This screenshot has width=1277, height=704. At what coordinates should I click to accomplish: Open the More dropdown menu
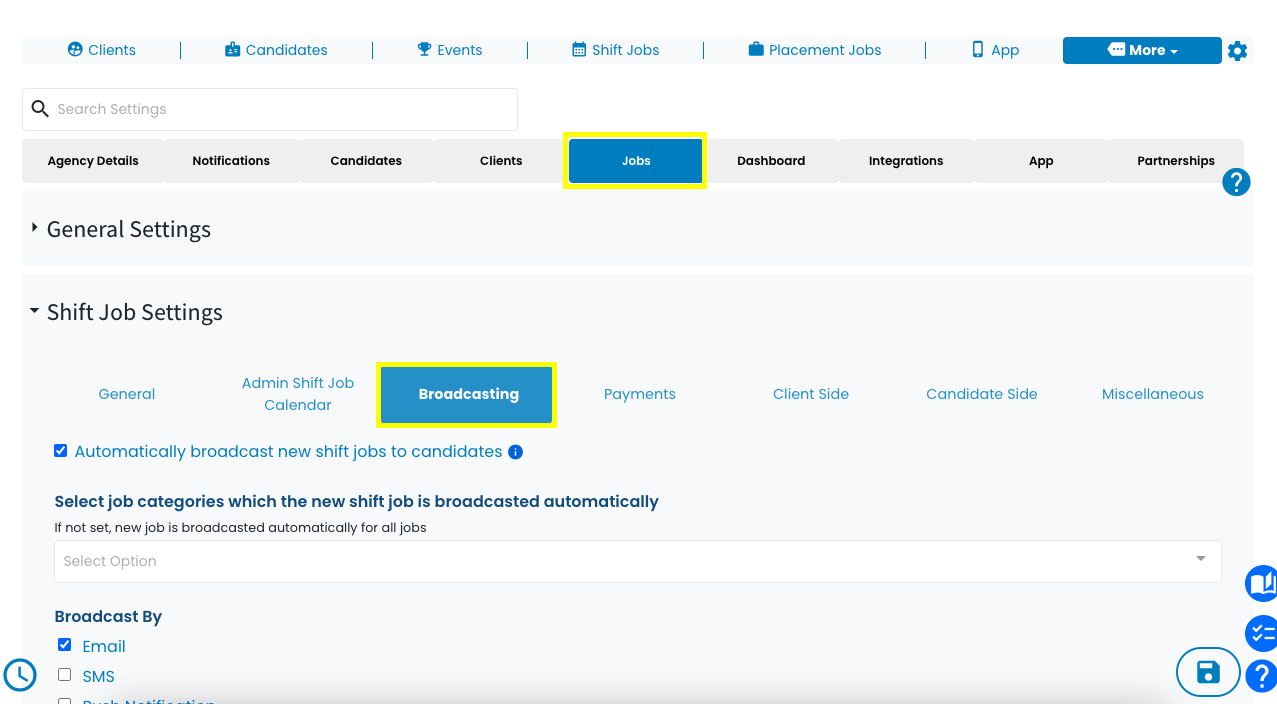pos(1142,50)
